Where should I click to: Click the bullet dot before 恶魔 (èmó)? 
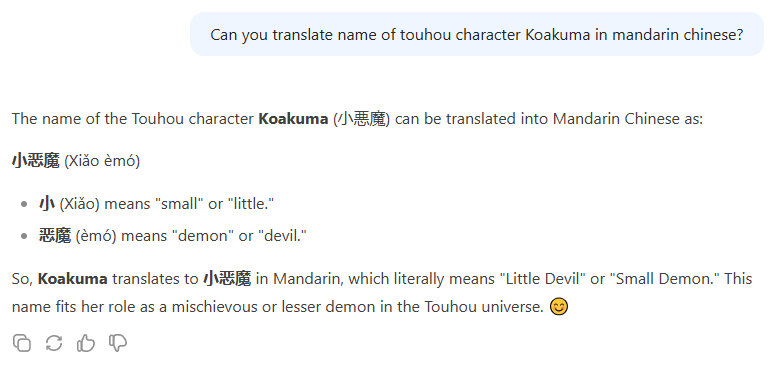[24, 236]
